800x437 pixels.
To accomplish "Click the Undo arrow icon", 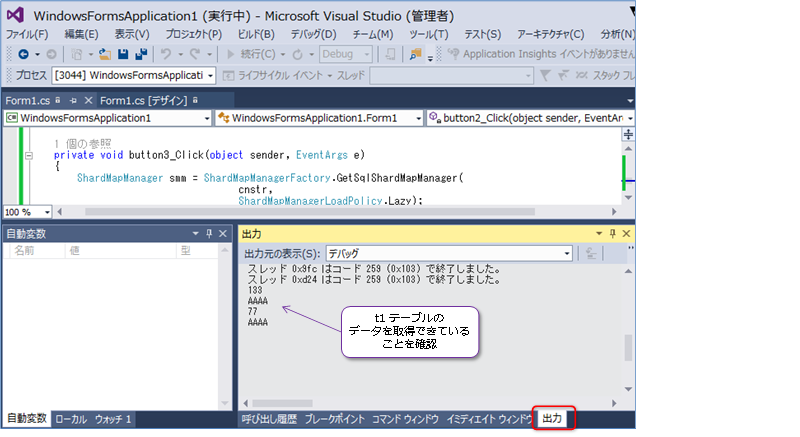I will click(166, 54).
